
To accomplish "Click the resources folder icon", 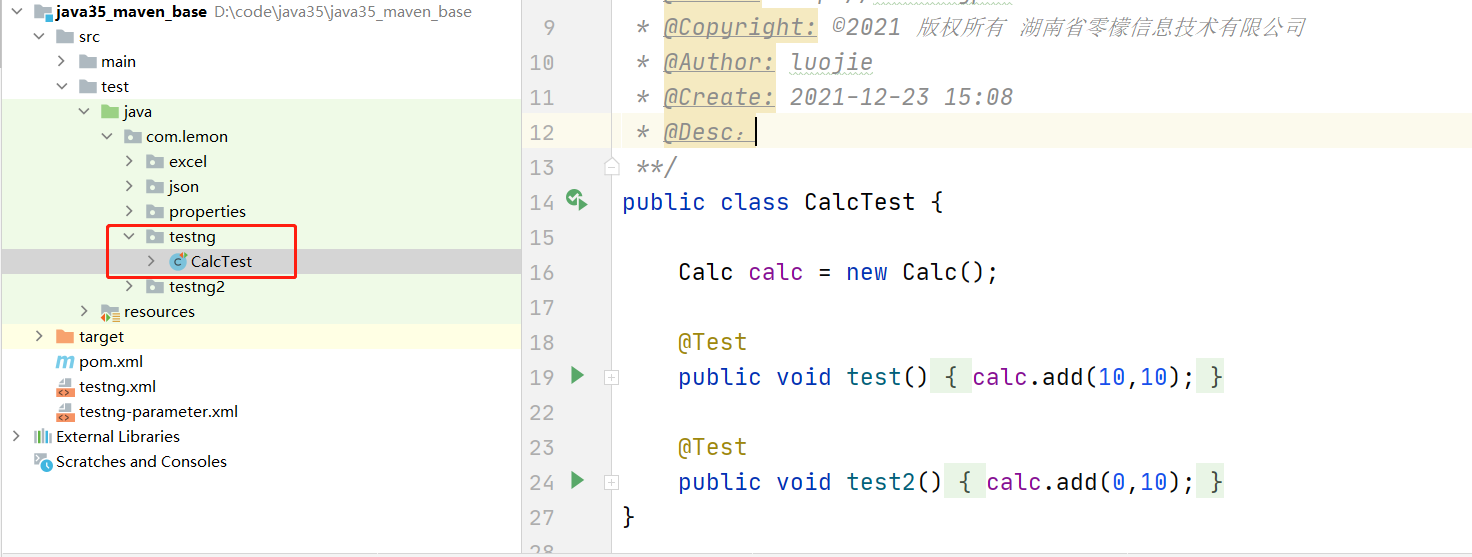I will (110, 312).
